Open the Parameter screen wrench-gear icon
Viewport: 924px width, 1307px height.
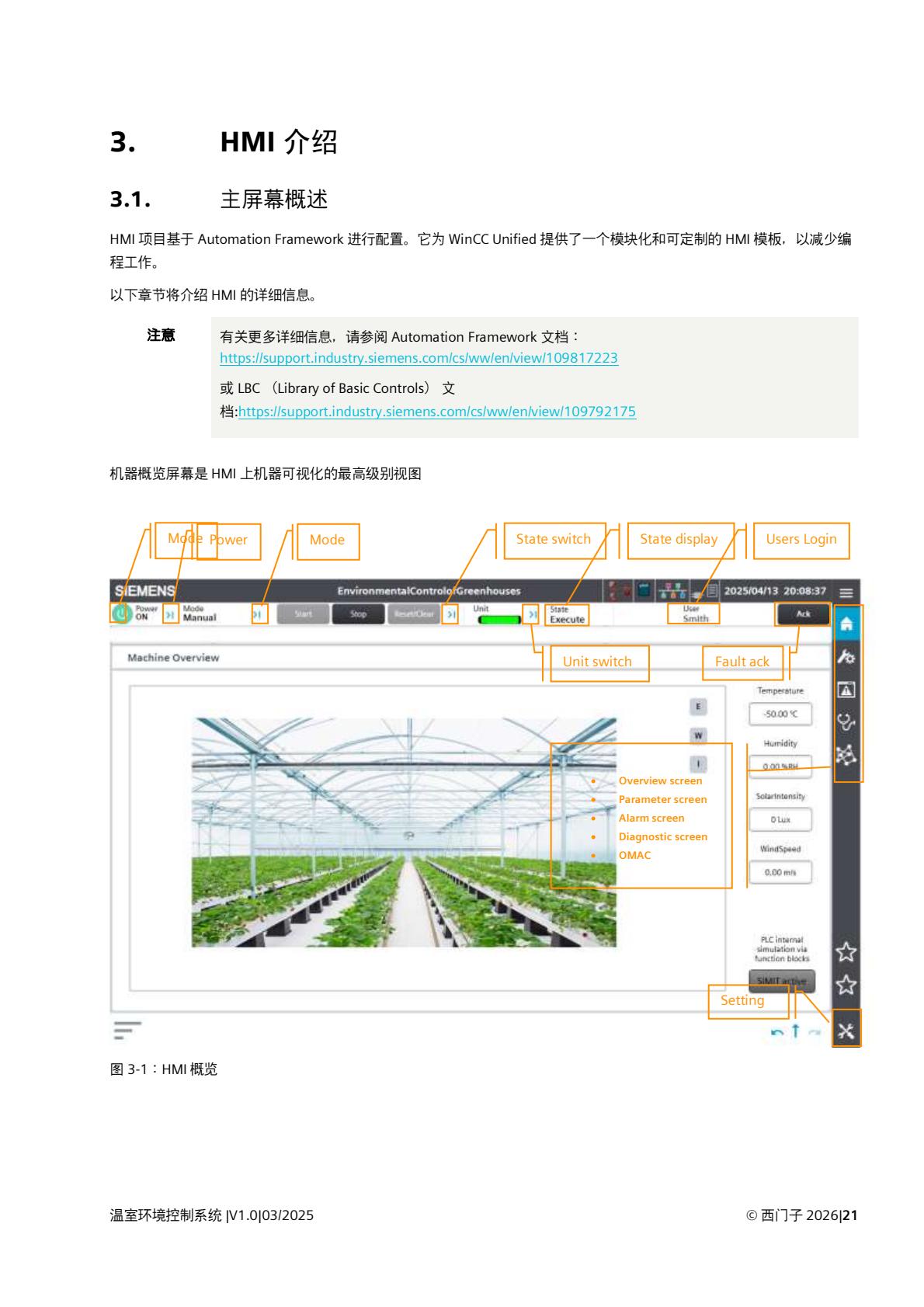pyautogui.click(x=846, y=657)
